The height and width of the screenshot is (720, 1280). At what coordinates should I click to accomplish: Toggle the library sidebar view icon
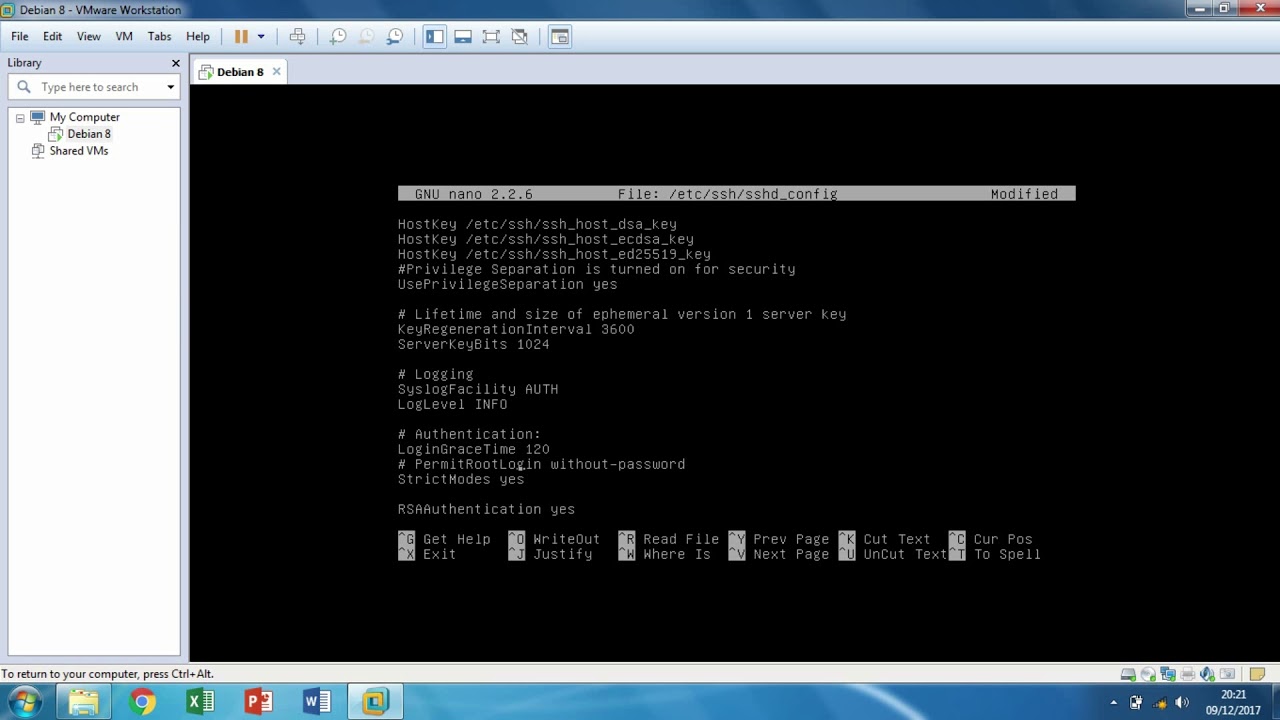click(434, 37)
